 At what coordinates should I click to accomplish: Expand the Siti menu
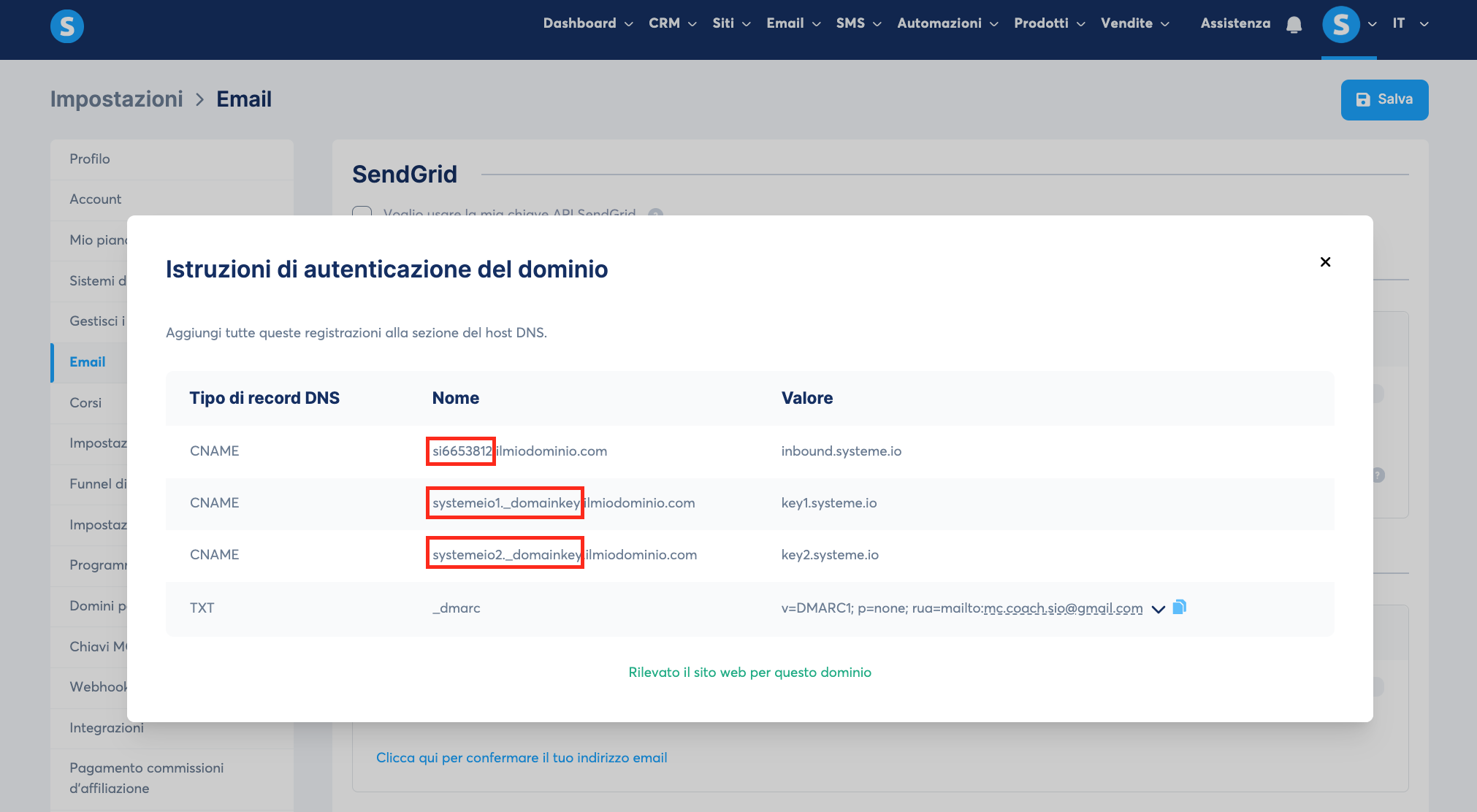tap(731, 23)
